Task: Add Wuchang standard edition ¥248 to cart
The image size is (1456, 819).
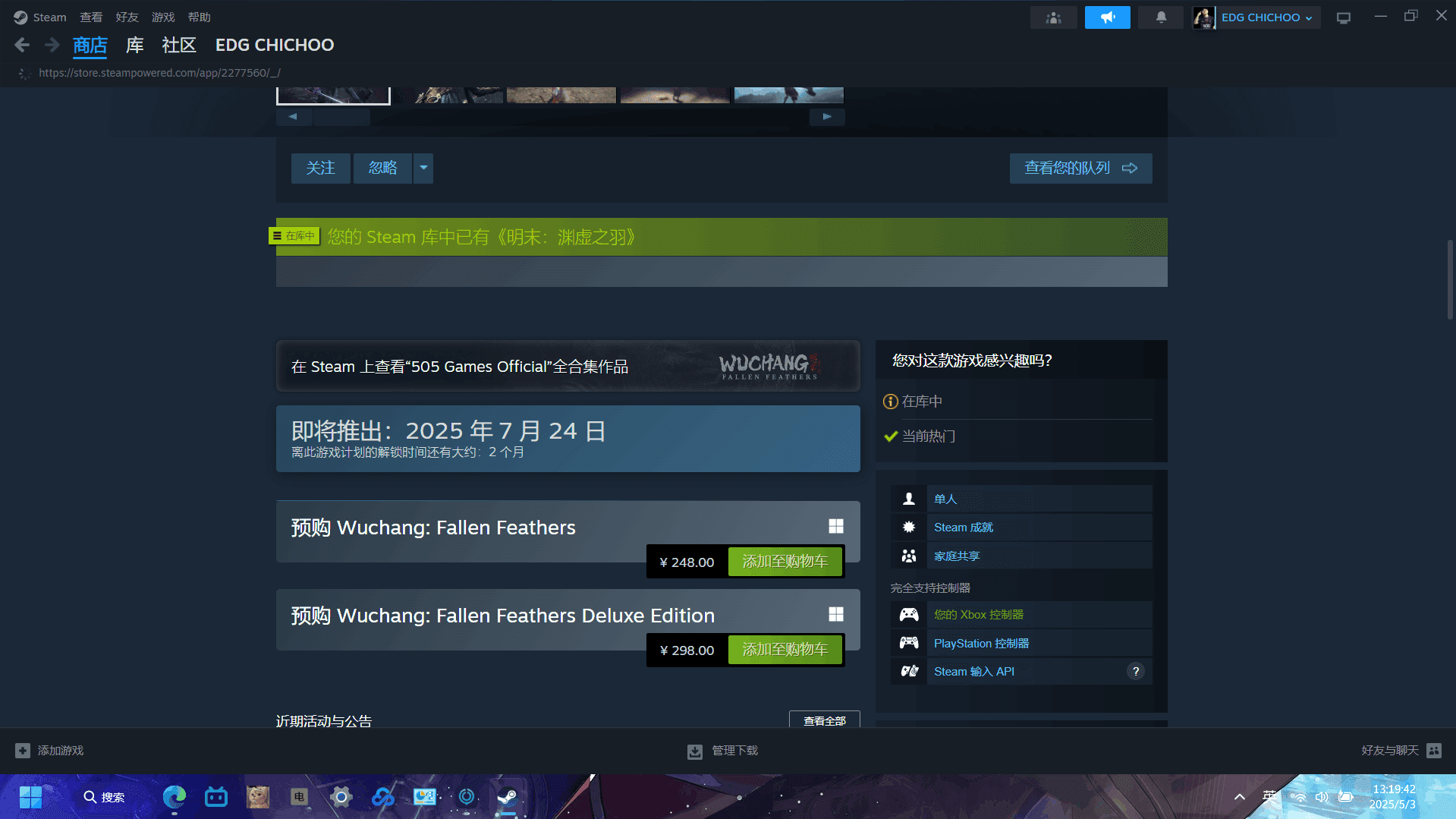Action: (785, 562)
